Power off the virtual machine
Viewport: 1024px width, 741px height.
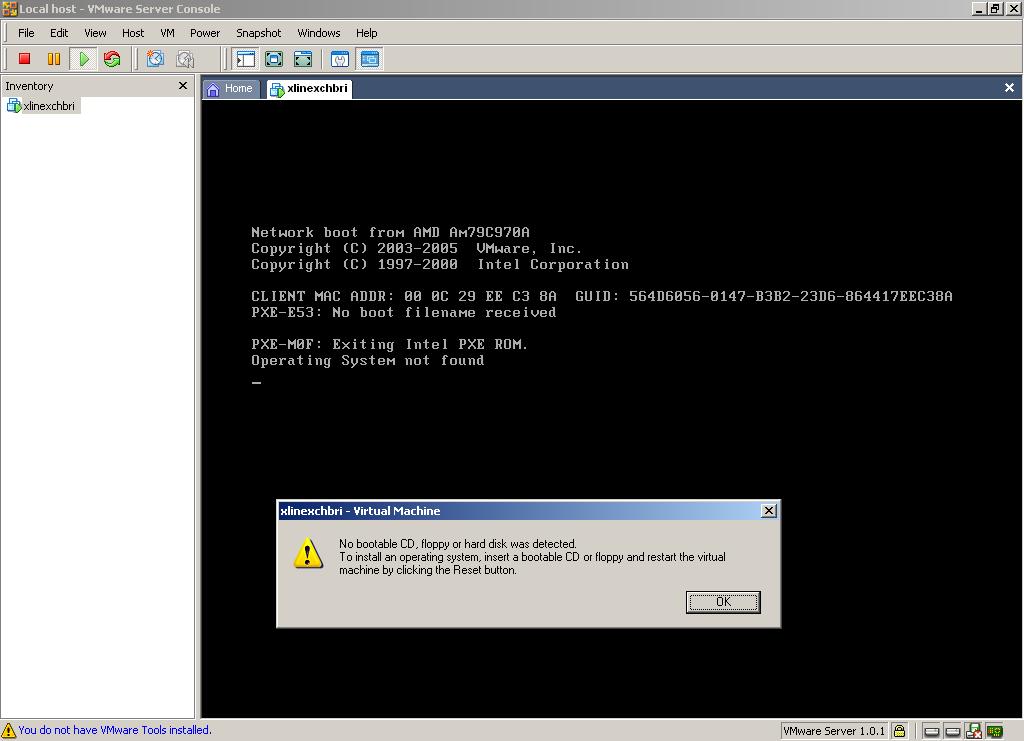[x=24, y=59]
